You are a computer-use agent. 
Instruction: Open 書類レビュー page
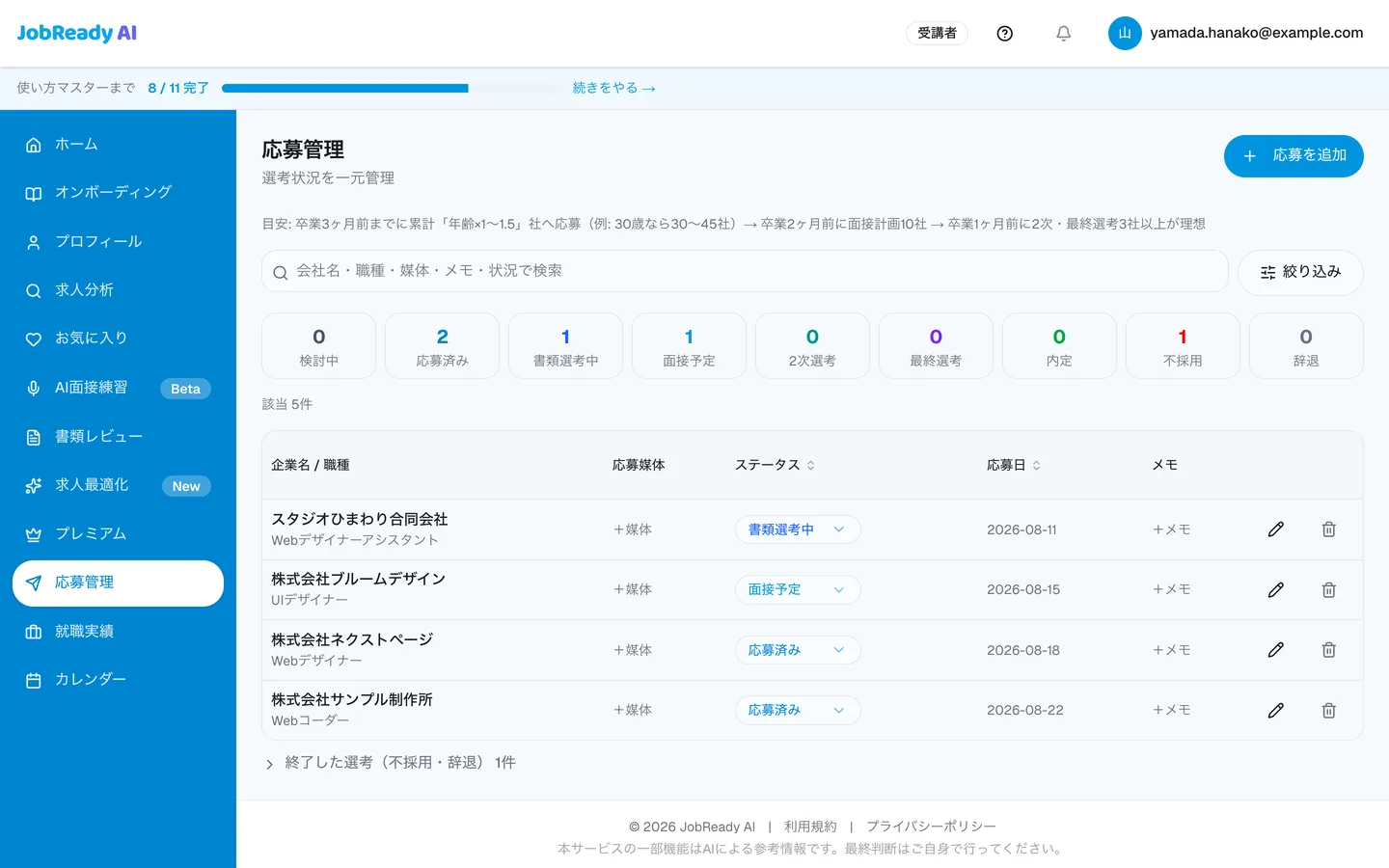point(118,437)
